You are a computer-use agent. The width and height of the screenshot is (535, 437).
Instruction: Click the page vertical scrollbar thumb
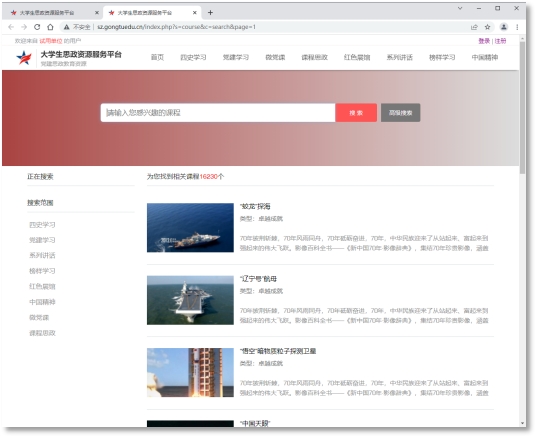(x=522, y=107)
